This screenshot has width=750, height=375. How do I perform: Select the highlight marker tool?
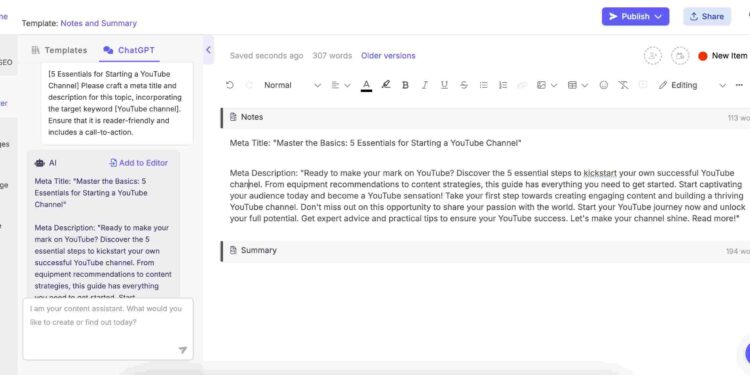(386, 85)
